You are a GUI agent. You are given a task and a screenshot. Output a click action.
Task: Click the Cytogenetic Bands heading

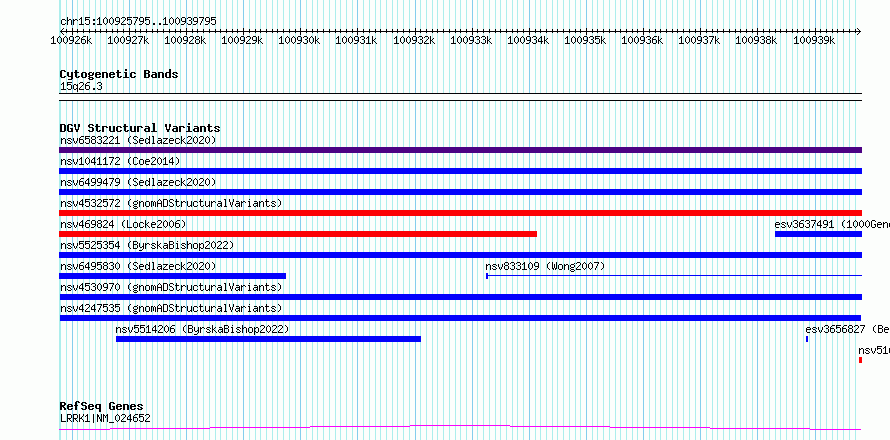[x=119, y=74]
